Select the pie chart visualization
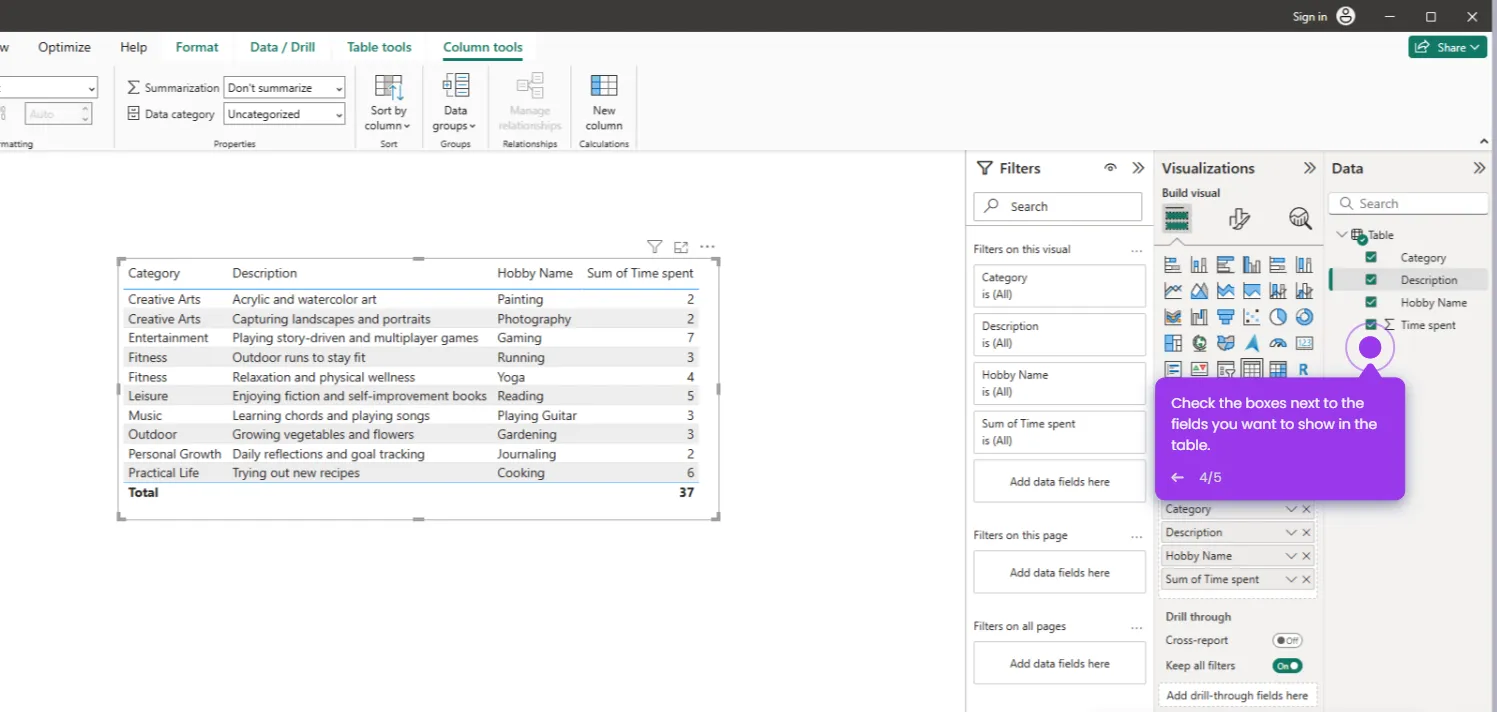This screenshot has width=1497, height=712. point(1278,317)
